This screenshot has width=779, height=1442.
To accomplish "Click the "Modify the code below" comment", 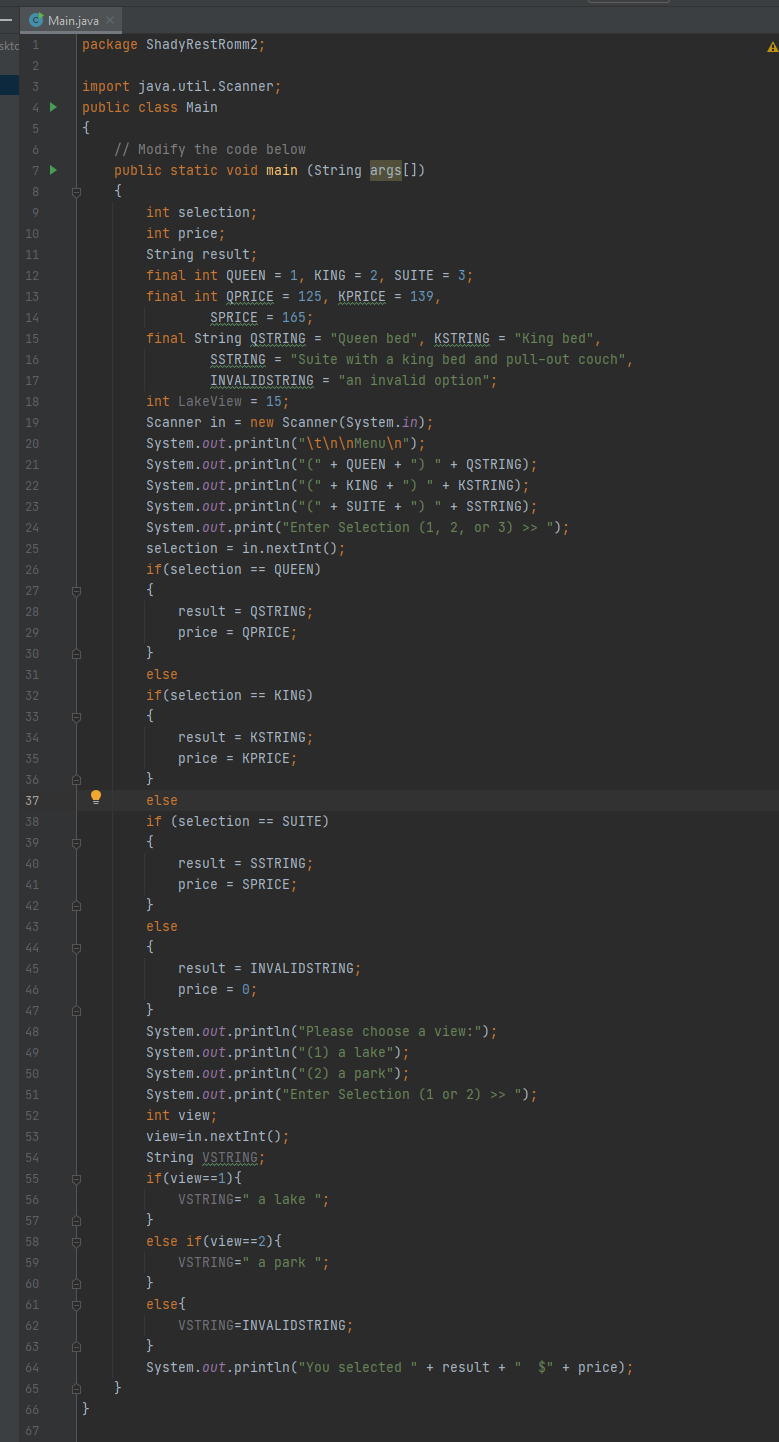I will coord(210,149).
